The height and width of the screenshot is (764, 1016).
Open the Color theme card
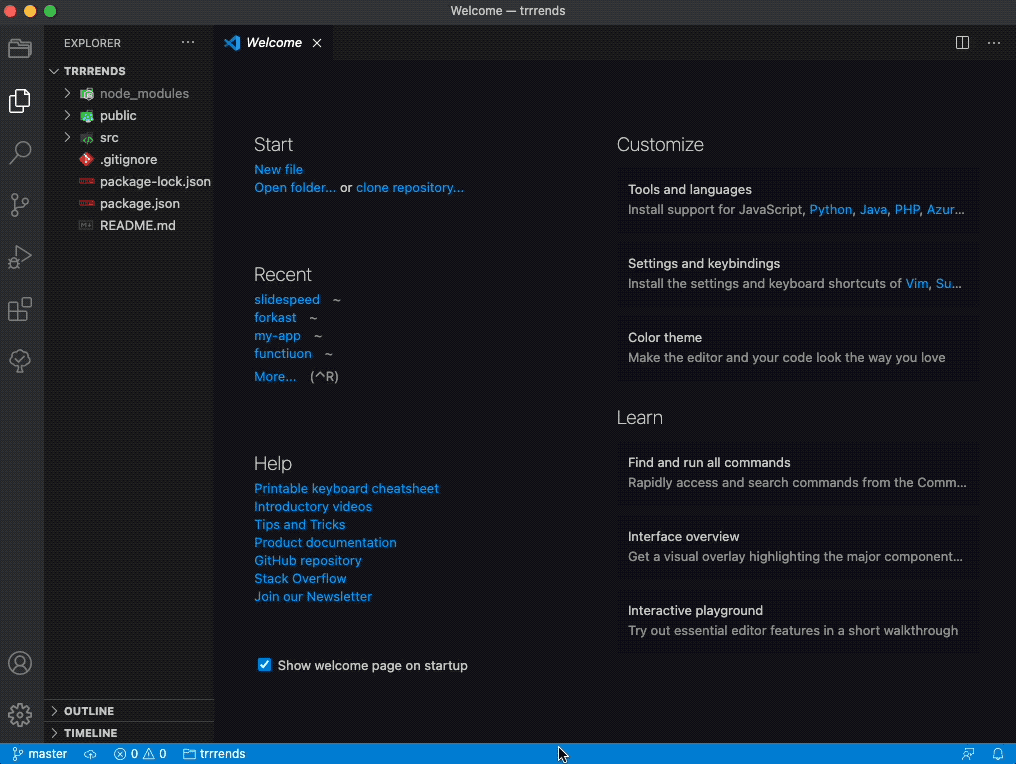coord(798,347)
